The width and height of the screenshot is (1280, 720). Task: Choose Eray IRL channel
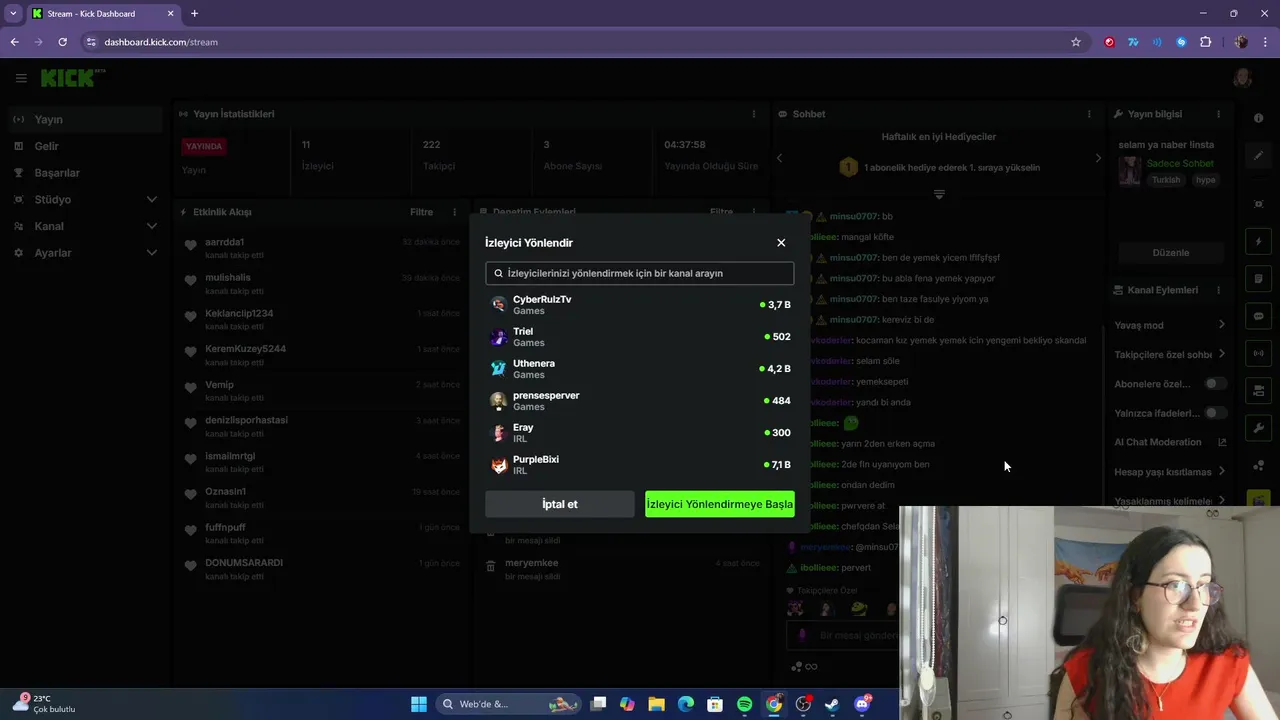click(640, 433)
